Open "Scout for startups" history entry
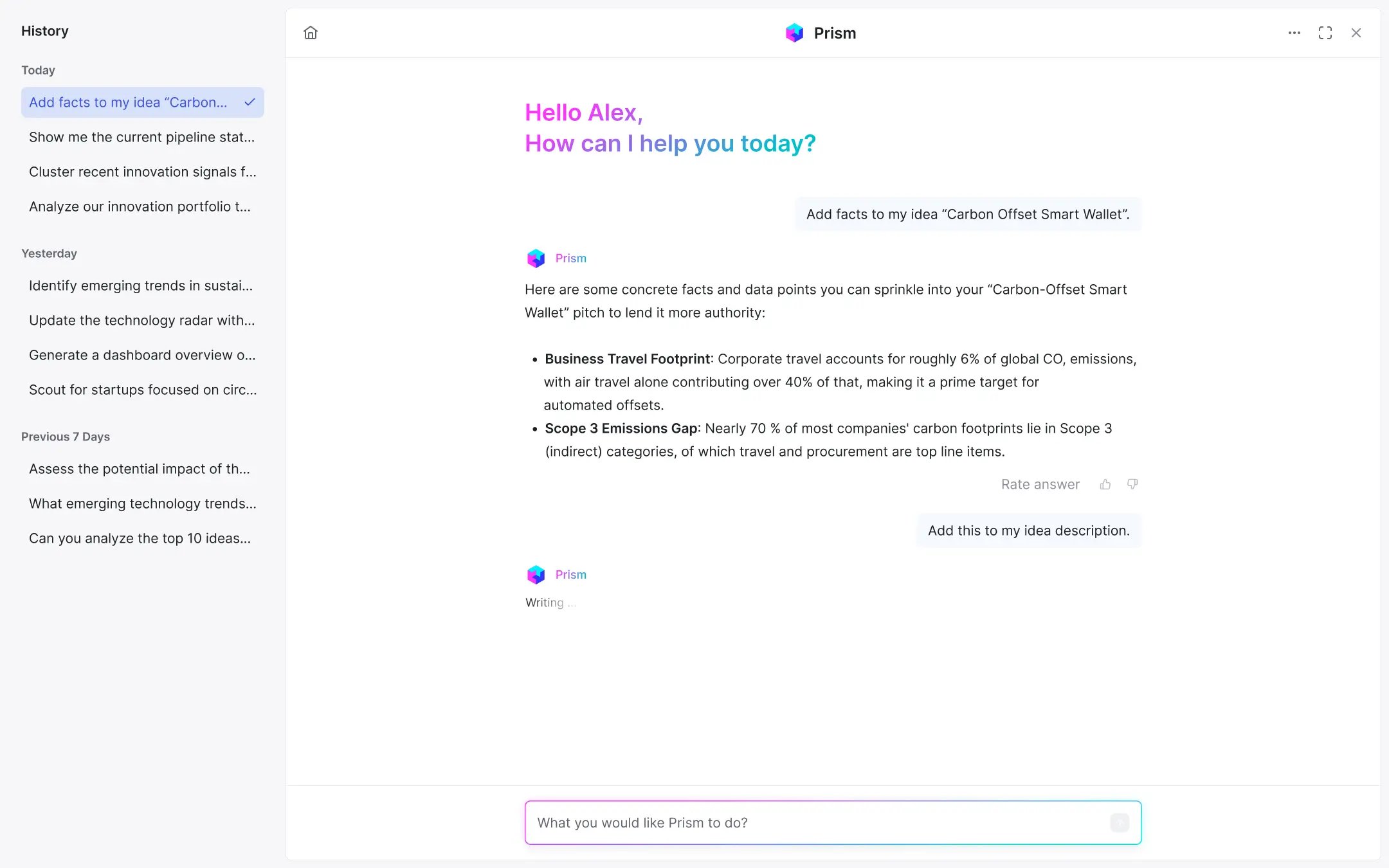 (142, 390)
